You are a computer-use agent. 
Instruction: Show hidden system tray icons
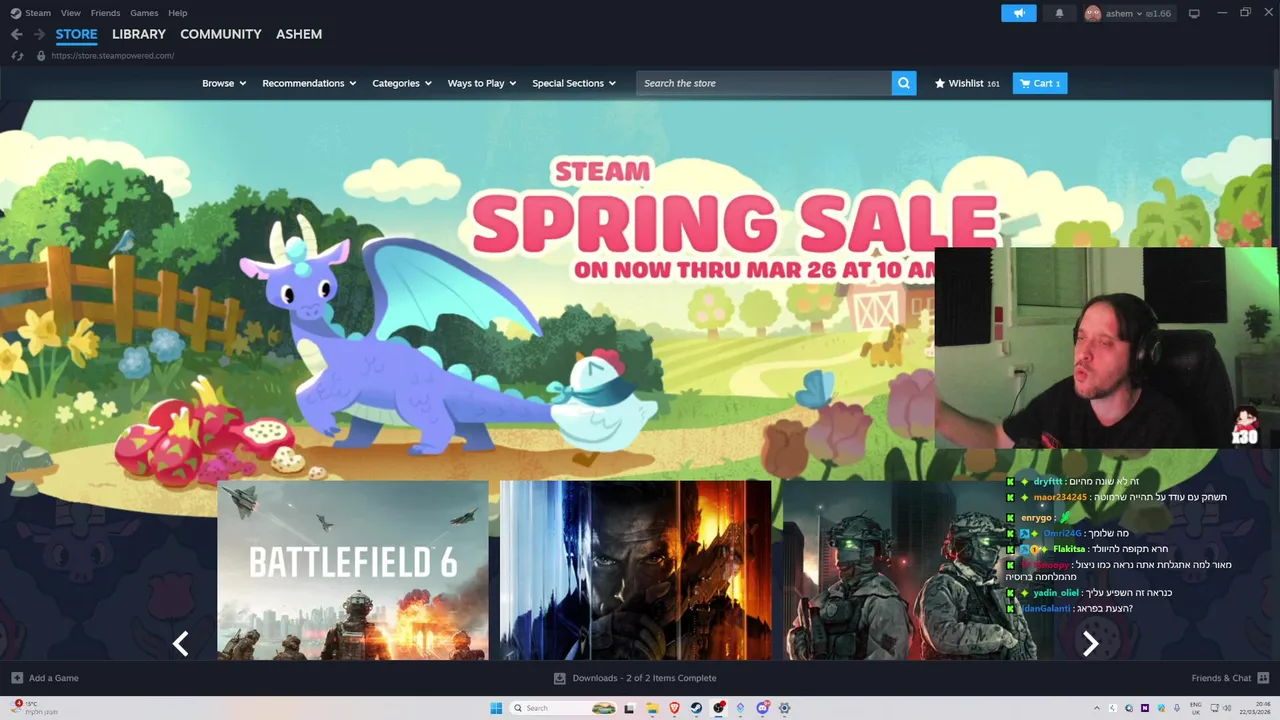click(1097, 708)
